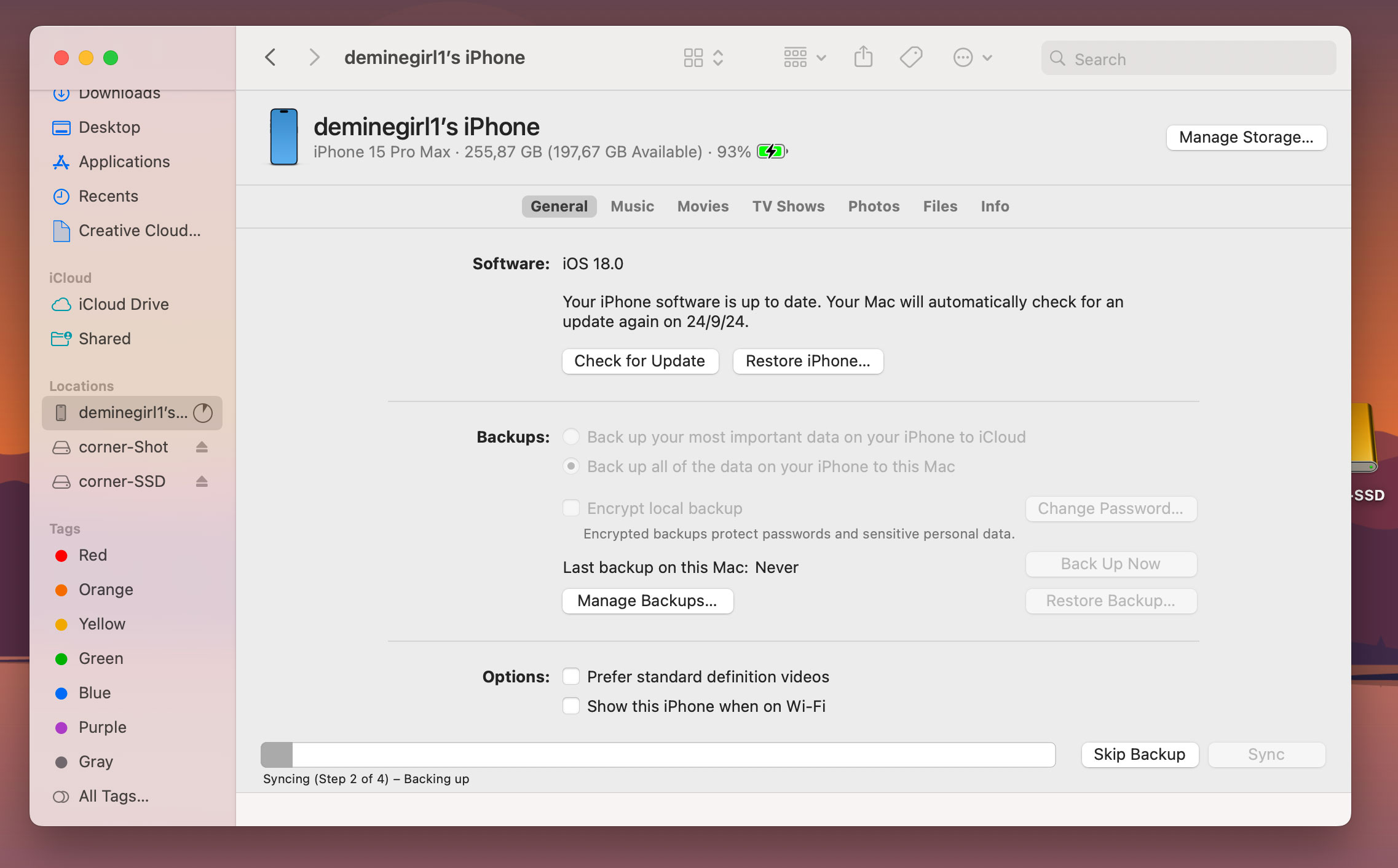Viewport: 1398px width, 868px height.
Task: Click "Last backup on this Mac: Never" text
Action: click(x=681, y=567)
